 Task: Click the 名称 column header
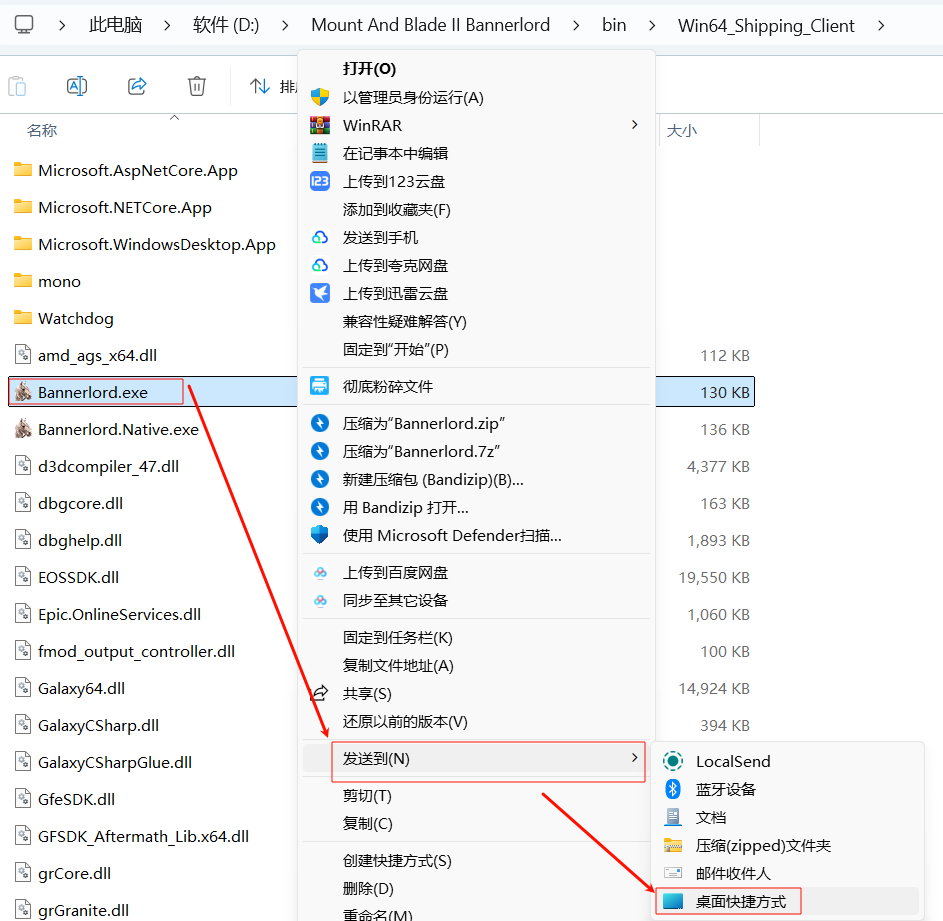42,131
